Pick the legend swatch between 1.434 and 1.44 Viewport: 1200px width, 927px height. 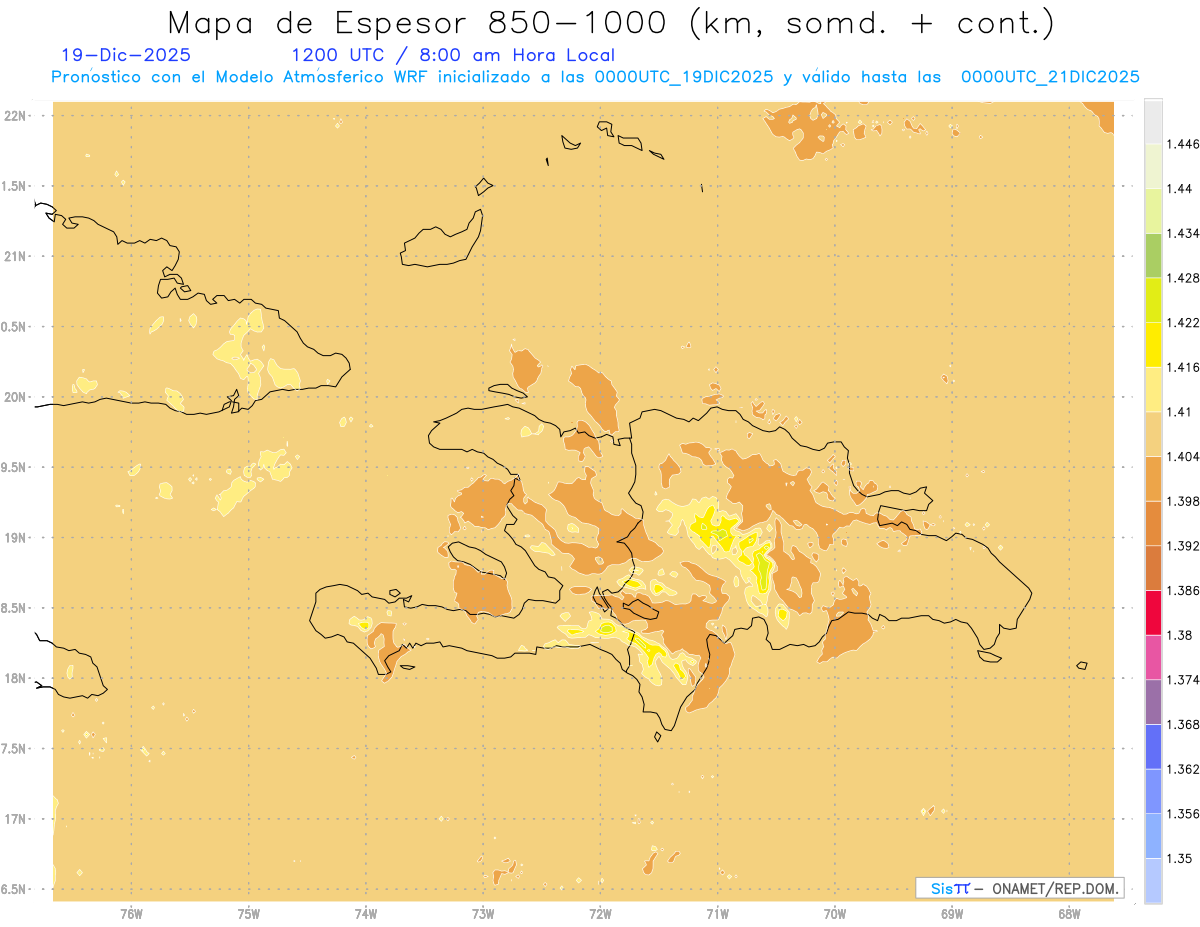(1153, 211)
